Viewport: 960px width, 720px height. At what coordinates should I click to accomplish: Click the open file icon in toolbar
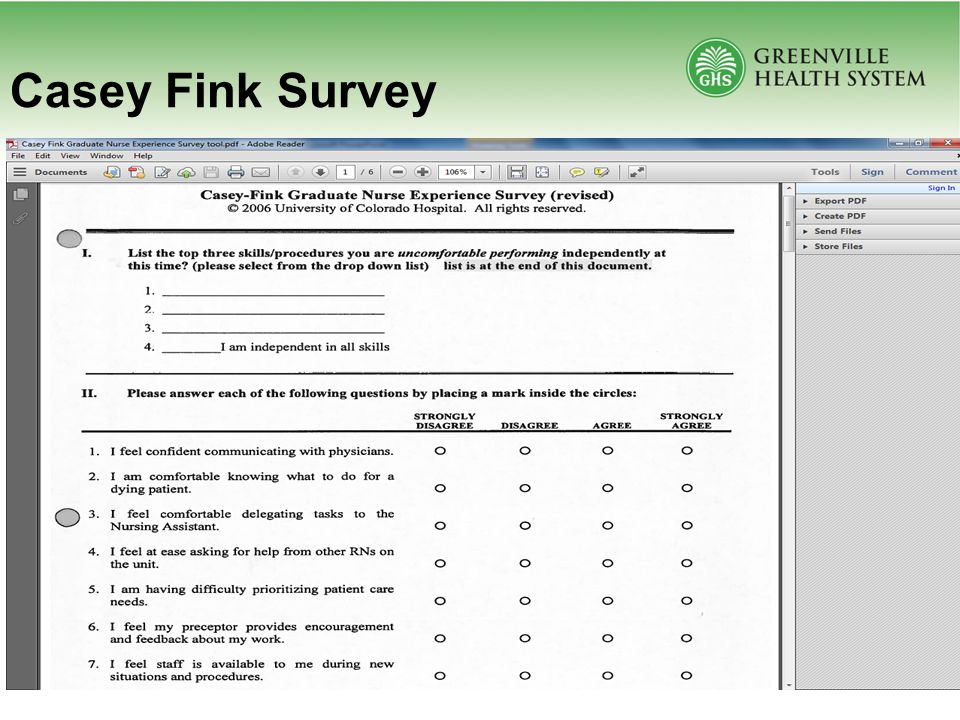pos(111,172)
